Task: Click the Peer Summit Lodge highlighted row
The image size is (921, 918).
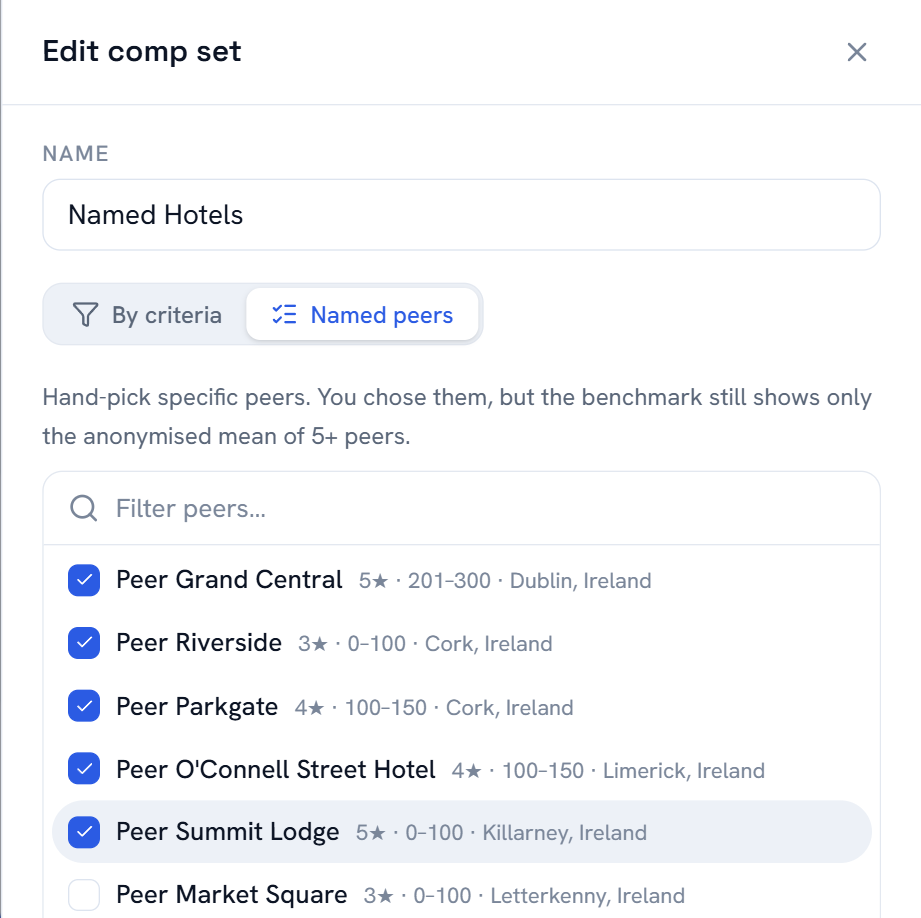Action: [x=462, y=832]
